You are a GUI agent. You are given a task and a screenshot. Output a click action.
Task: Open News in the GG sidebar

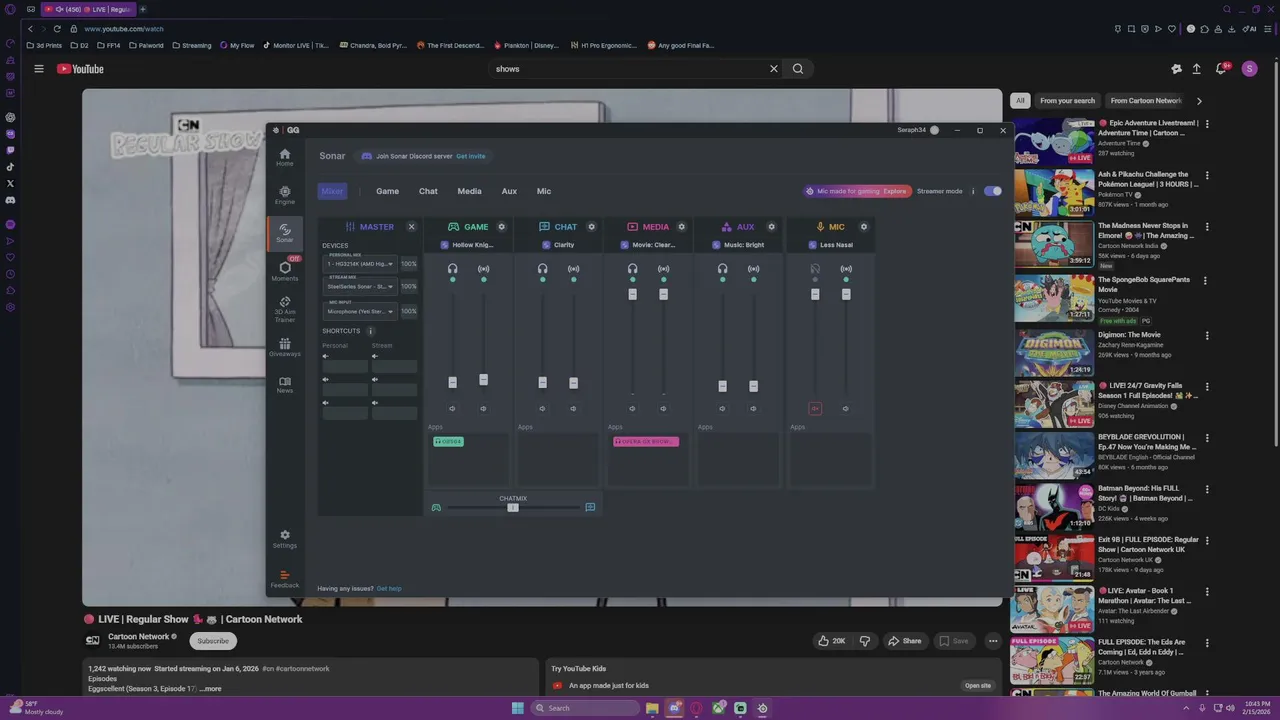pos(285,385)
